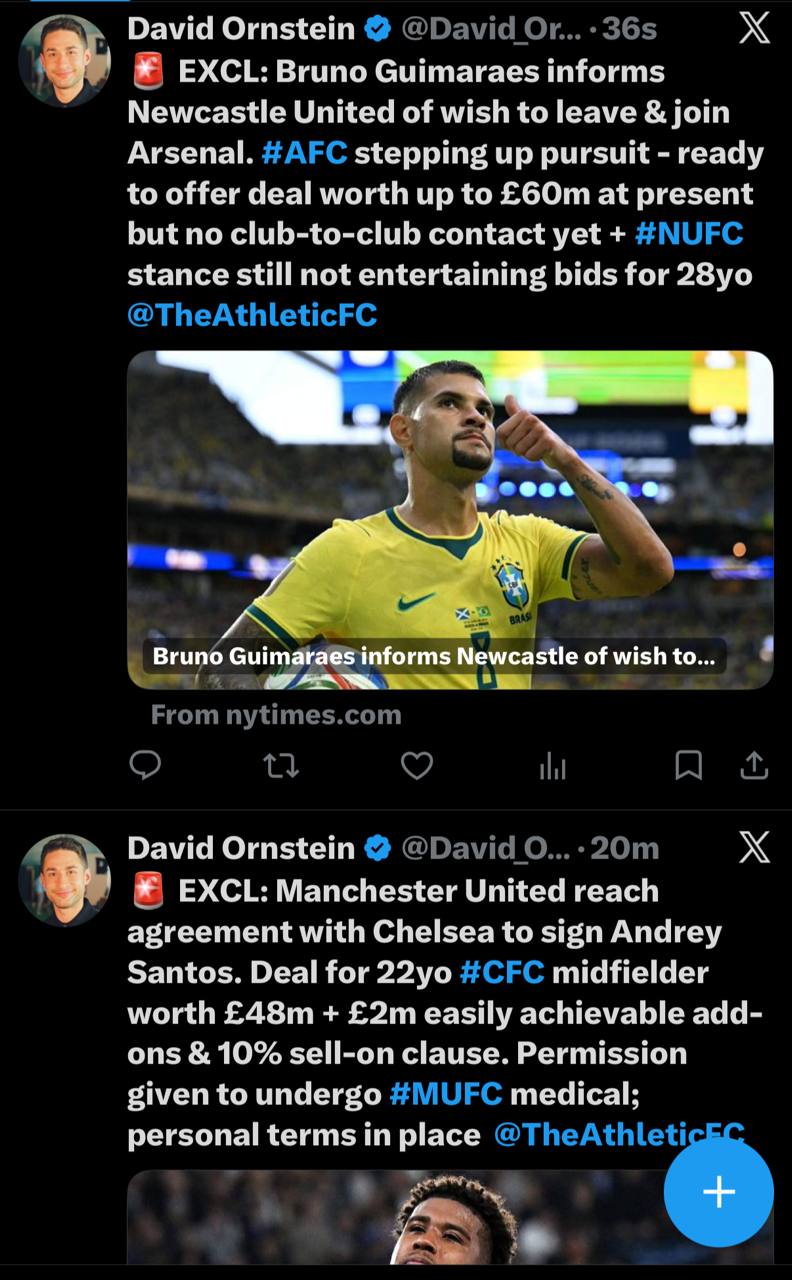The image size is (792, 1280).
Task: Open the Andrey Santos tweet image
Action: click(450, 1217)
